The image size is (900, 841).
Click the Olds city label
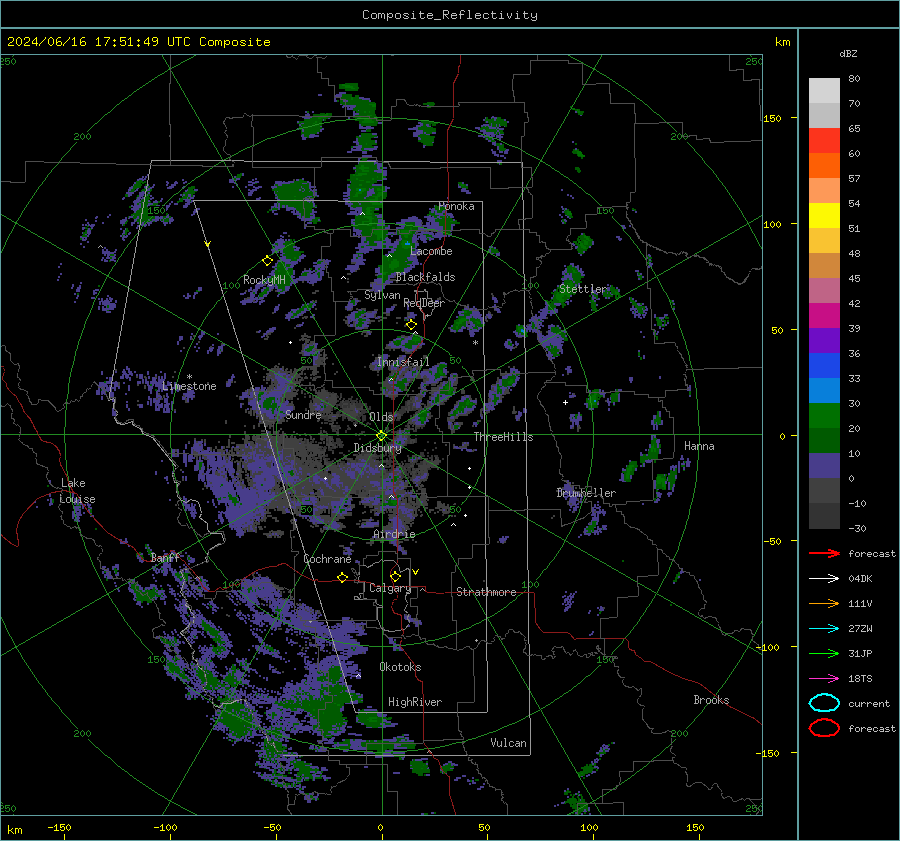click(381, 417)
